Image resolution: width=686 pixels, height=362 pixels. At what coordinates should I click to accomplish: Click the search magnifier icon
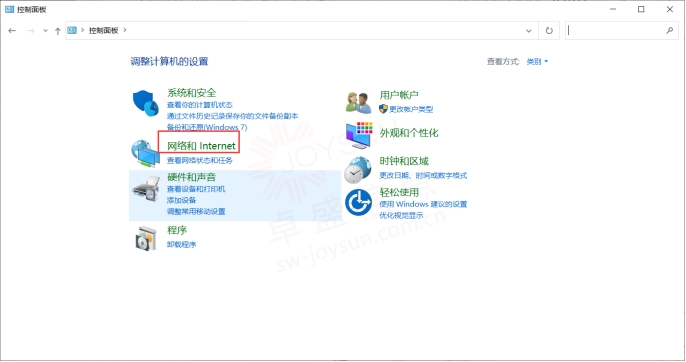669,30
